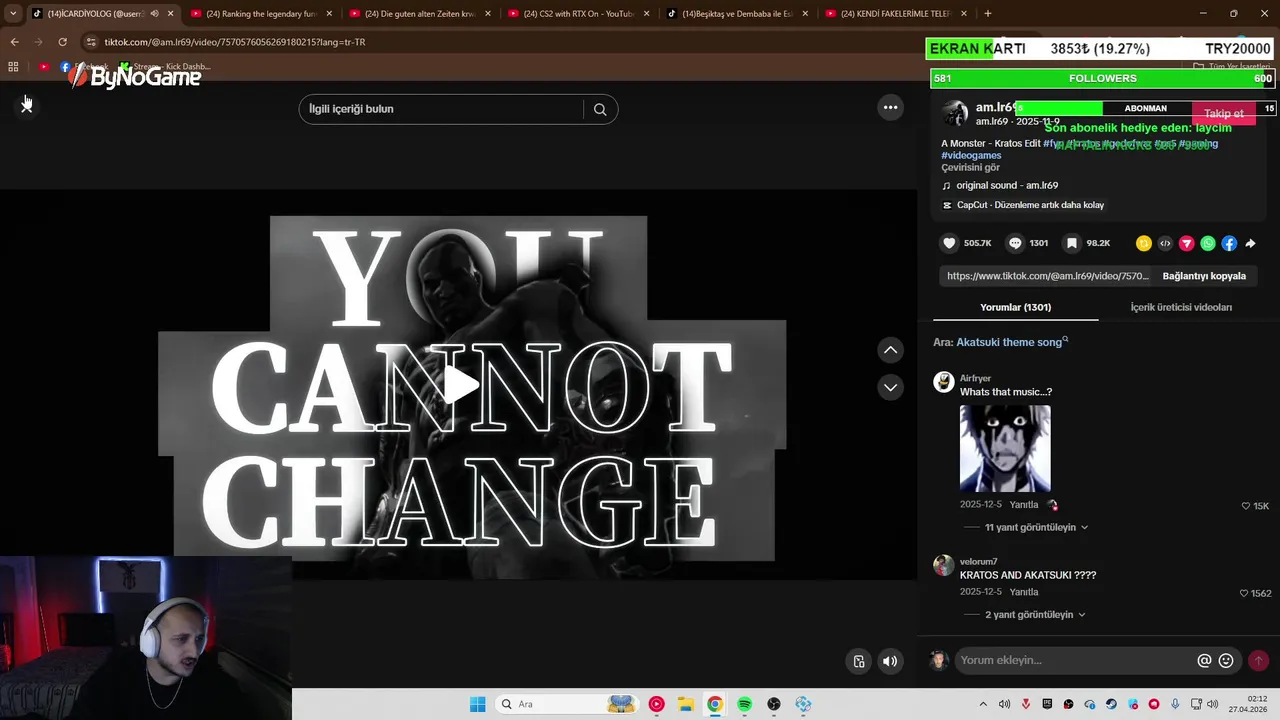Image resolution: width=1280 pixels, height=720 pixels.
Task: Mute the CARDİYOLOG tab audio icon
Action: pyautogui.click(x=154, y=14)
